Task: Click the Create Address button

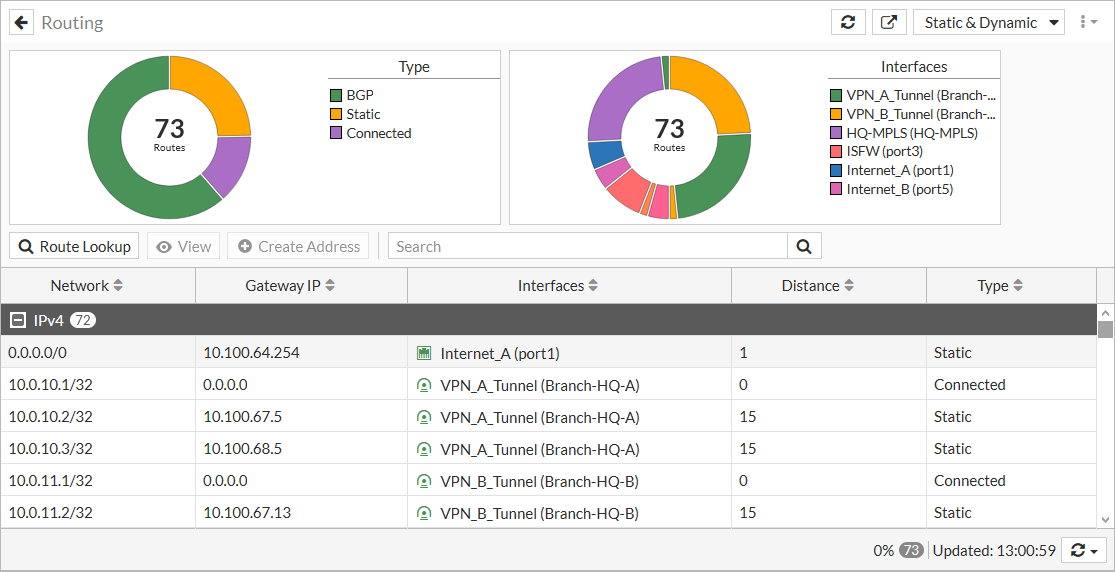Action: 298,246
